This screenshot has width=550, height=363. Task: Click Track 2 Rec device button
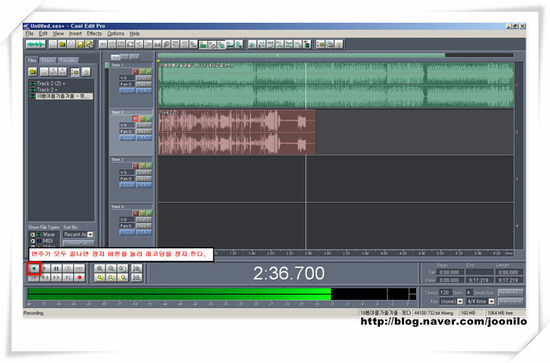(x=144, y=132)
